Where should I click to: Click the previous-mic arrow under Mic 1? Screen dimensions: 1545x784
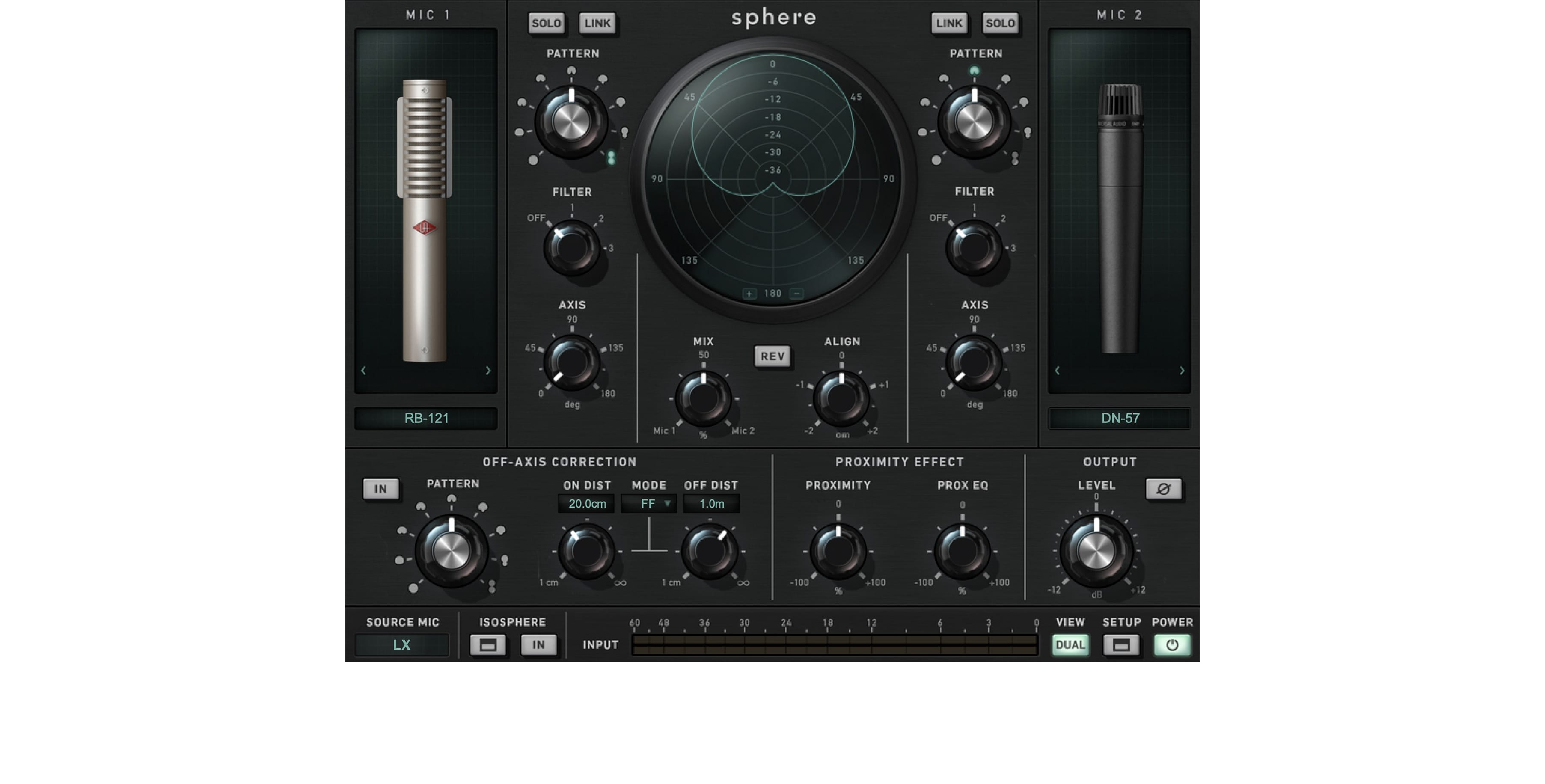tap(363, 371)
